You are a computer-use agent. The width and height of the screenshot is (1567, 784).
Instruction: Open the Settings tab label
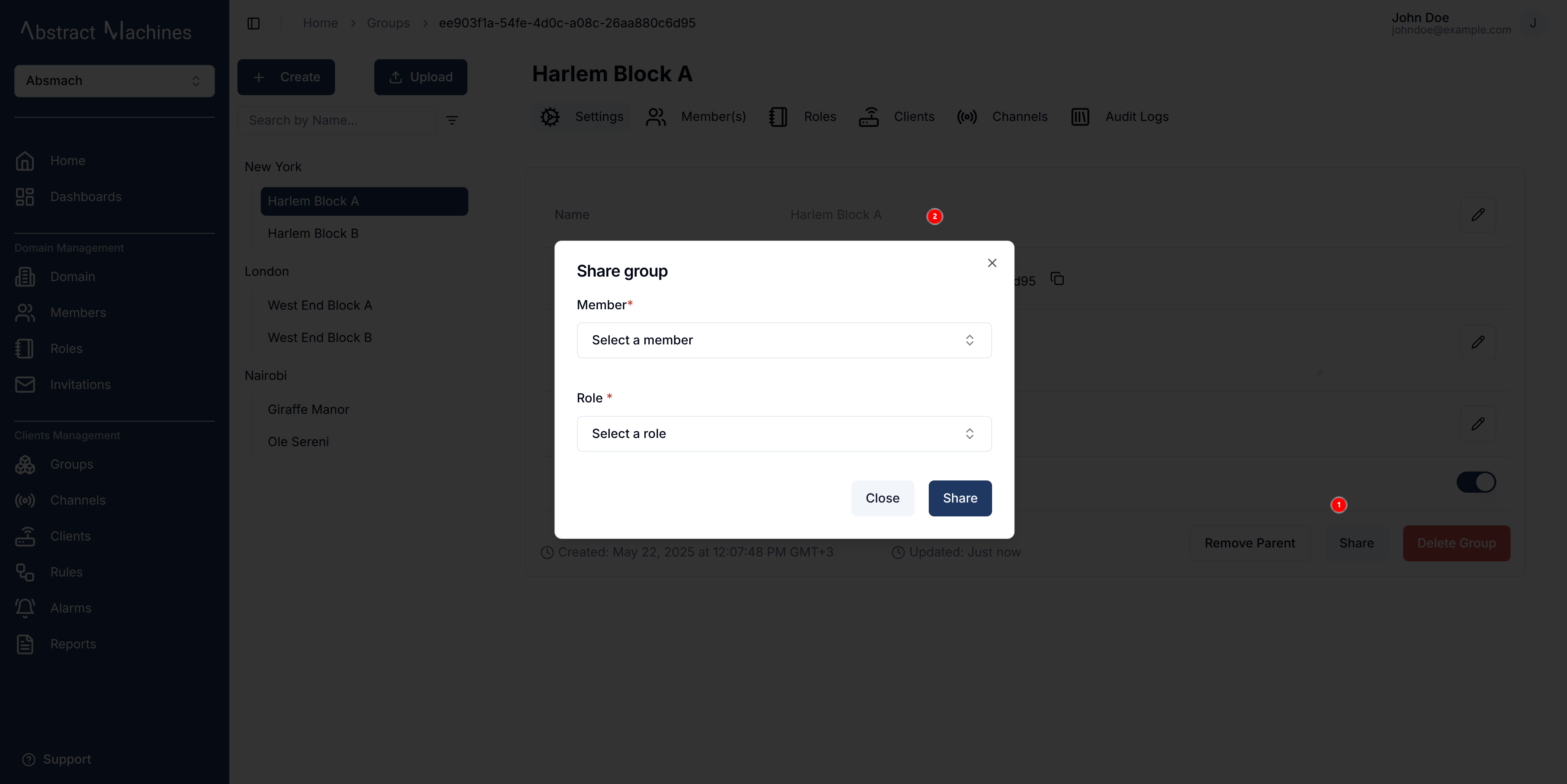(x=599, y=117)
